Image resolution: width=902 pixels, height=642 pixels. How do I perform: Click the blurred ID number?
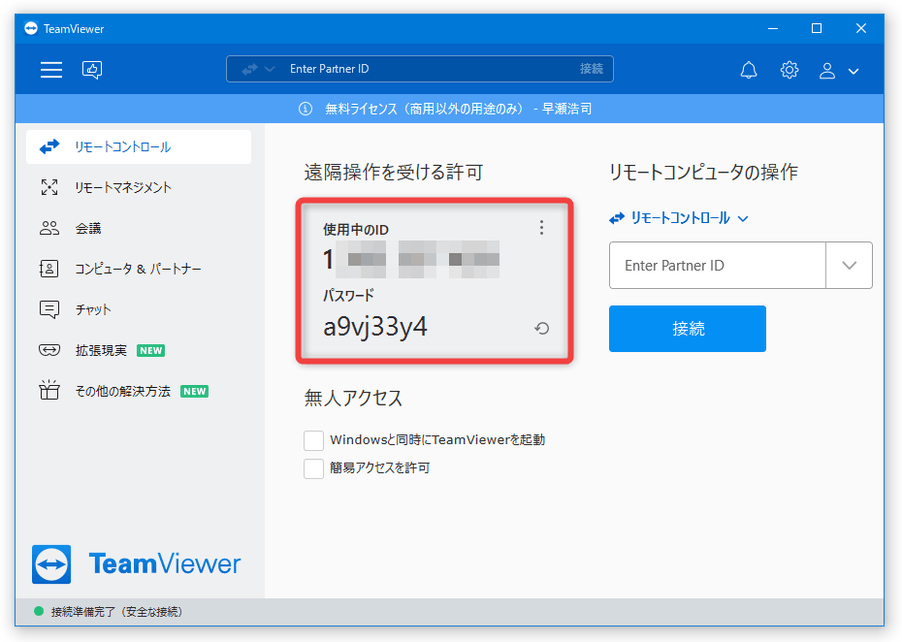tap(411, 259)
